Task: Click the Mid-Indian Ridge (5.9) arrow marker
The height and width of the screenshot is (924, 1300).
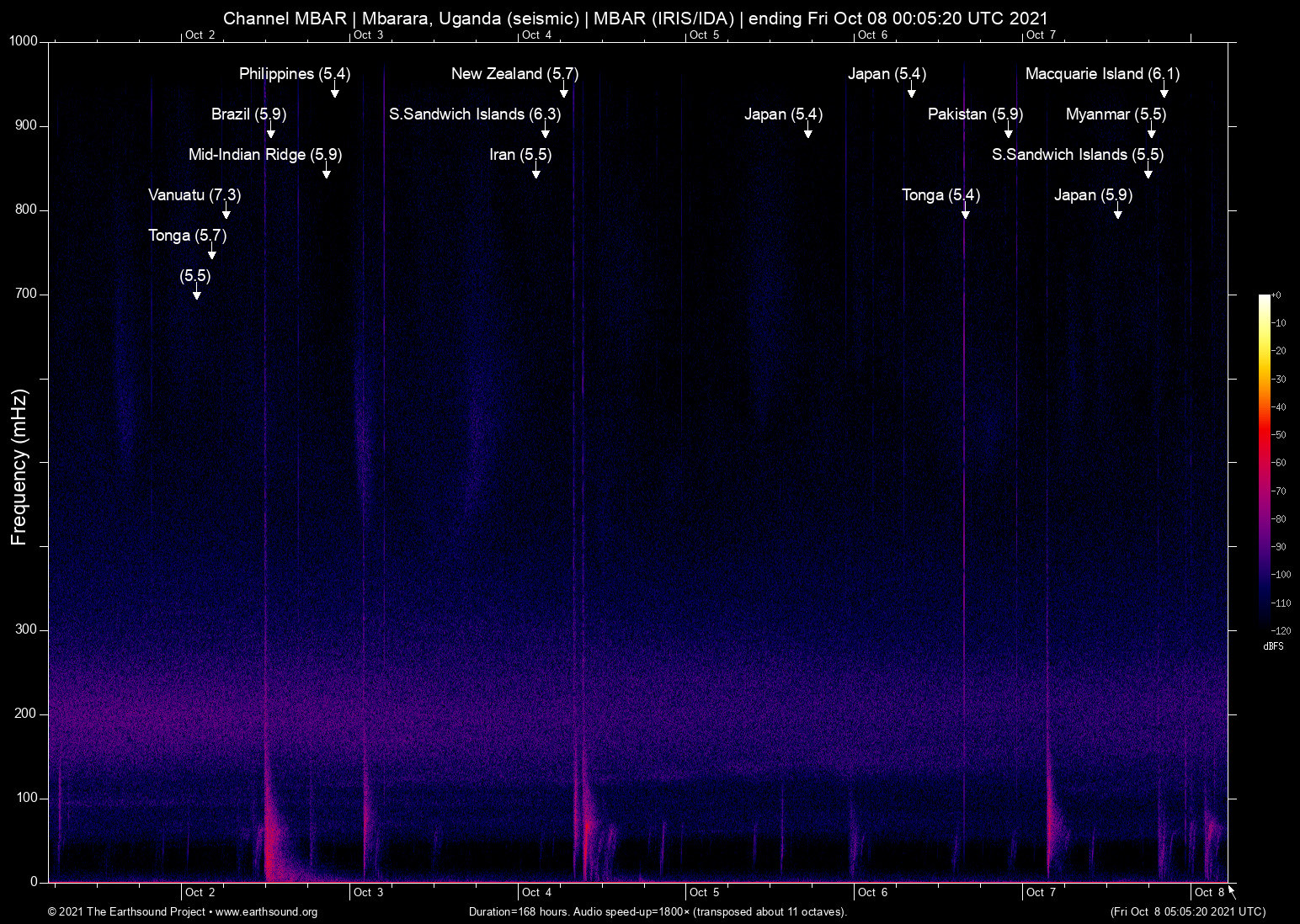Action: [326, 173]
